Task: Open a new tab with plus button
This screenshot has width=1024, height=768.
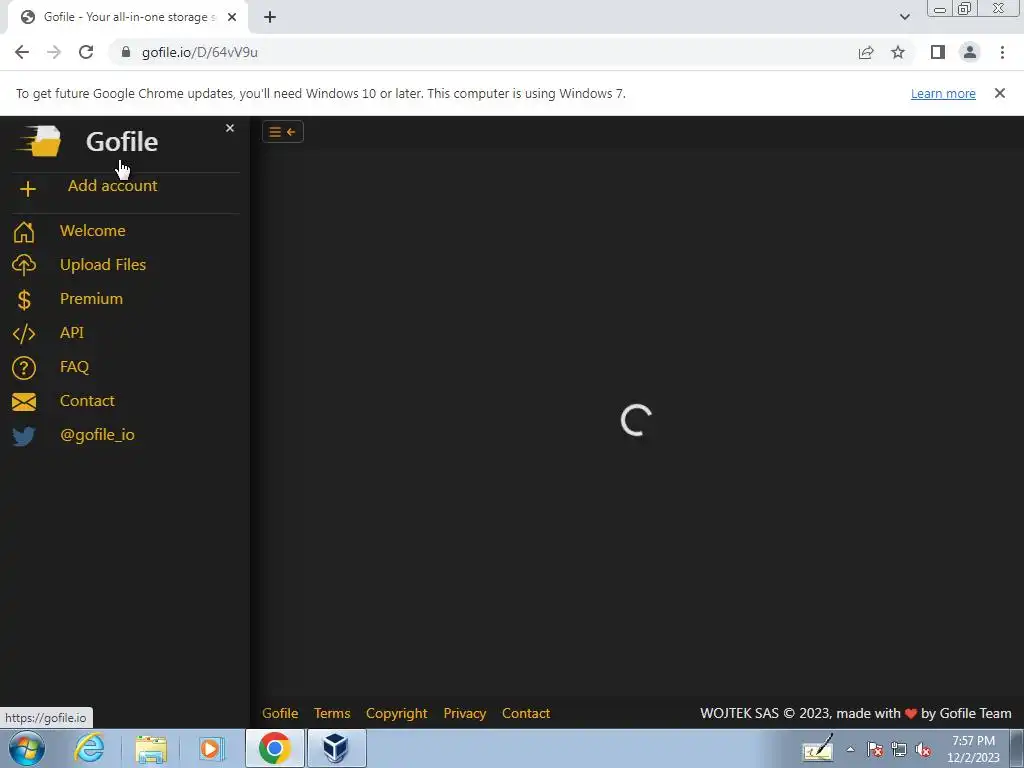Action: pyautogui.click(x=270, y=17)
